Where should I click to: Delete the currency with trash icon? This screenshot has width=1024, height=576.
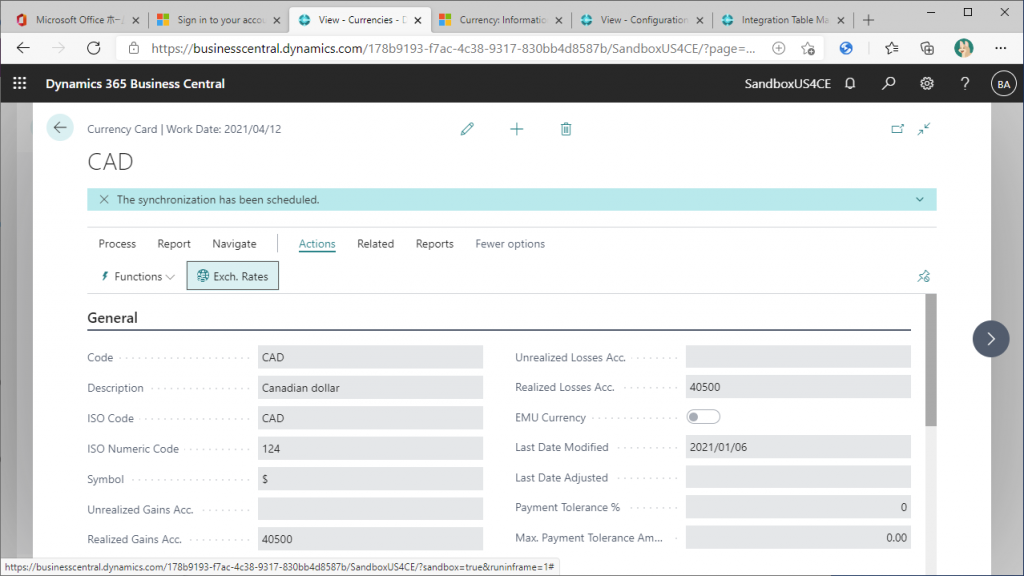pos(566,129)
